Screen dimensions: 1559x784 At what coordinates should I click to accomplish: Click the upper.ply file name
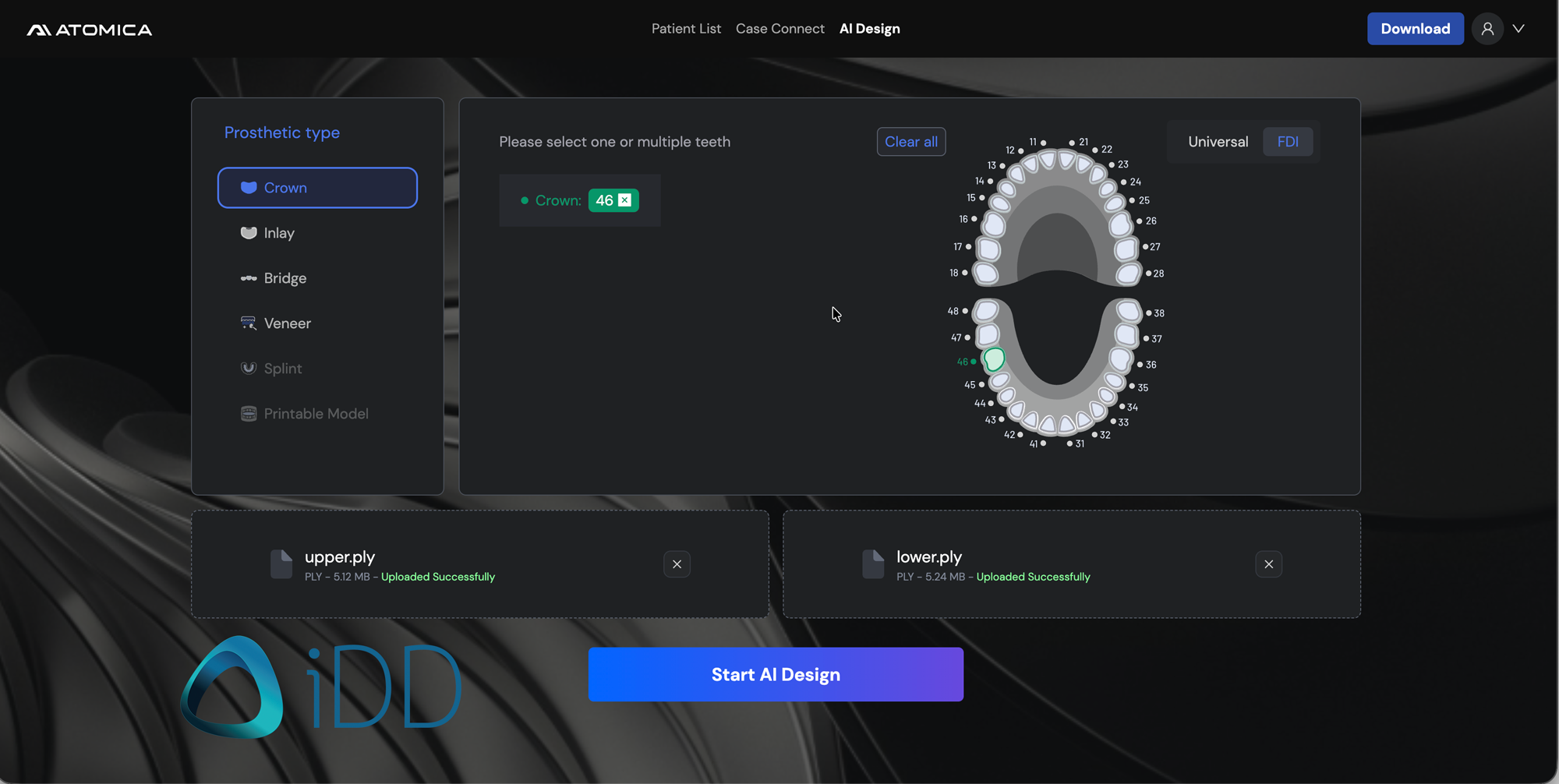[340, 556]
